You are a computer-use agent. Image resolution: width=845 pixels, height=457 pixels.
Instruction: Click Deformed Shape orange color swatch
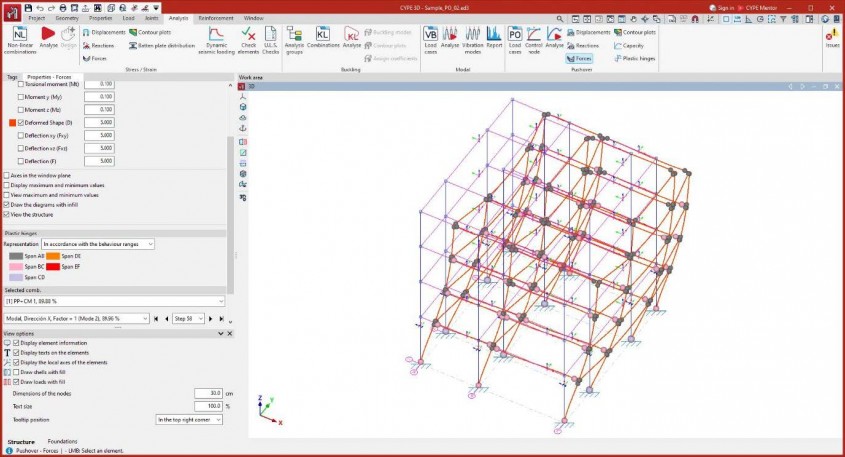pyautogui.click(x=12, y=123)
